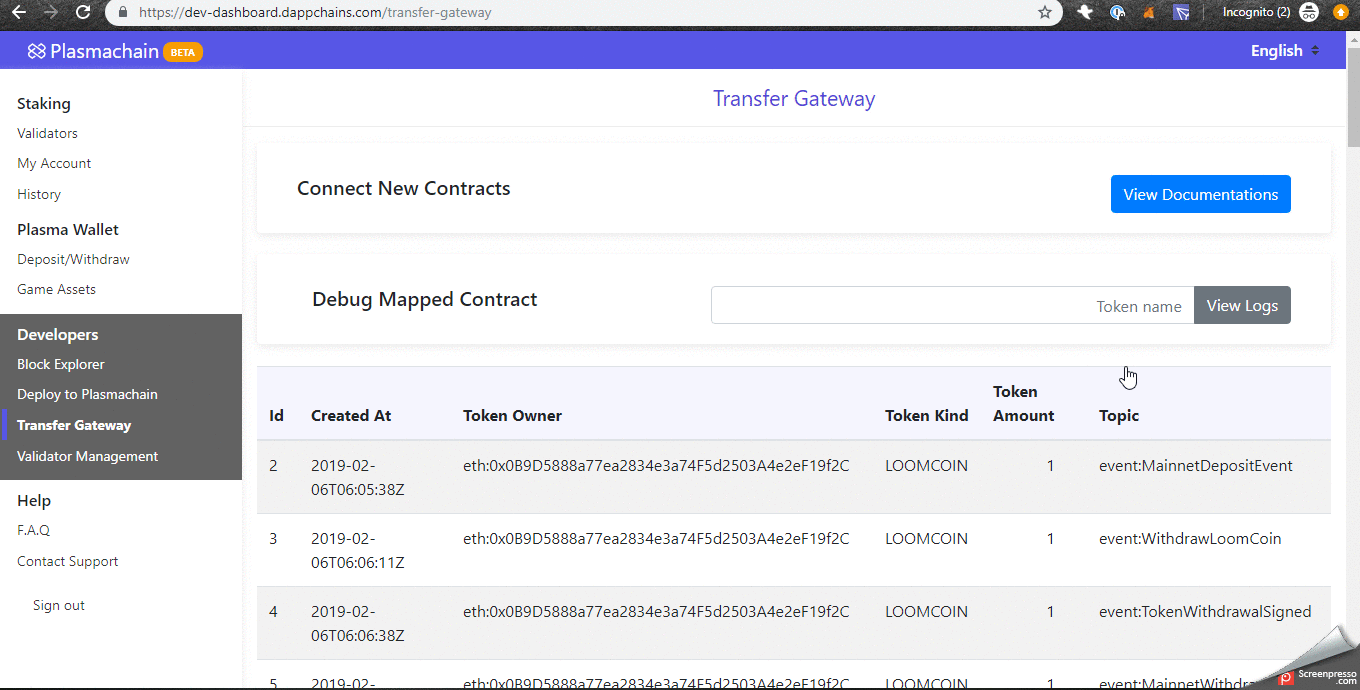Open the LOOMCOIN link in row 2
Image resolution: width=1360 pixels, height=690 pixels.
(x=926, y=465)
